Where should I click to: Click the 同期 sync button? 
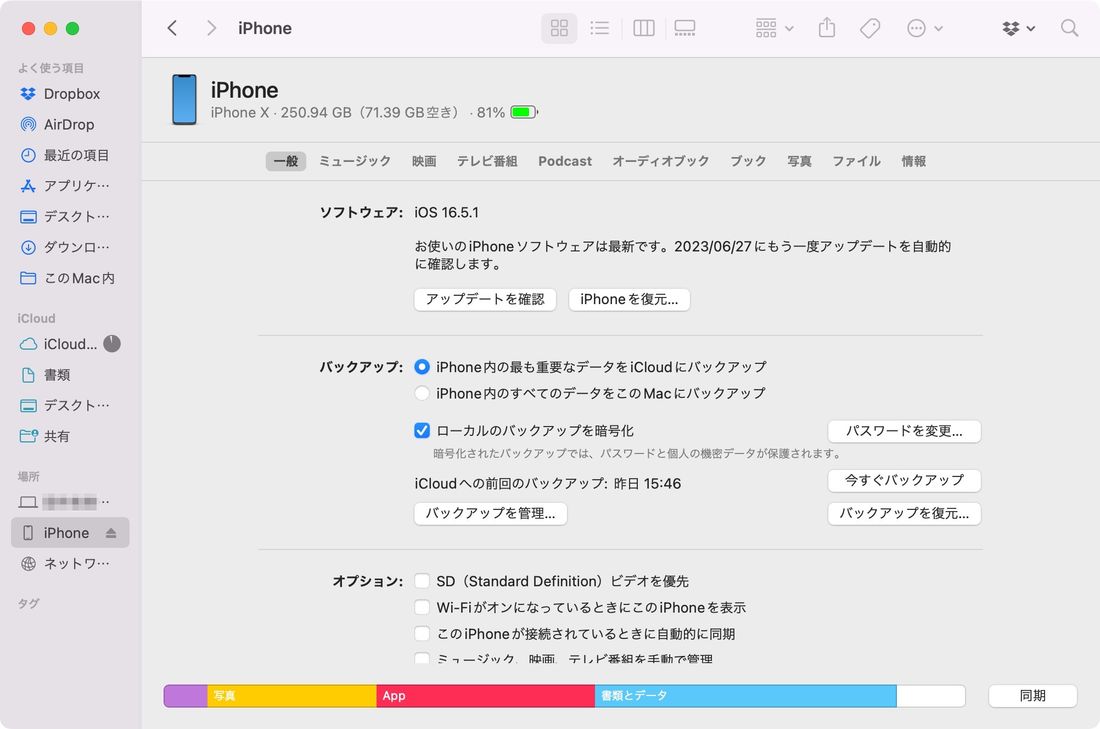pos(1033,696)
